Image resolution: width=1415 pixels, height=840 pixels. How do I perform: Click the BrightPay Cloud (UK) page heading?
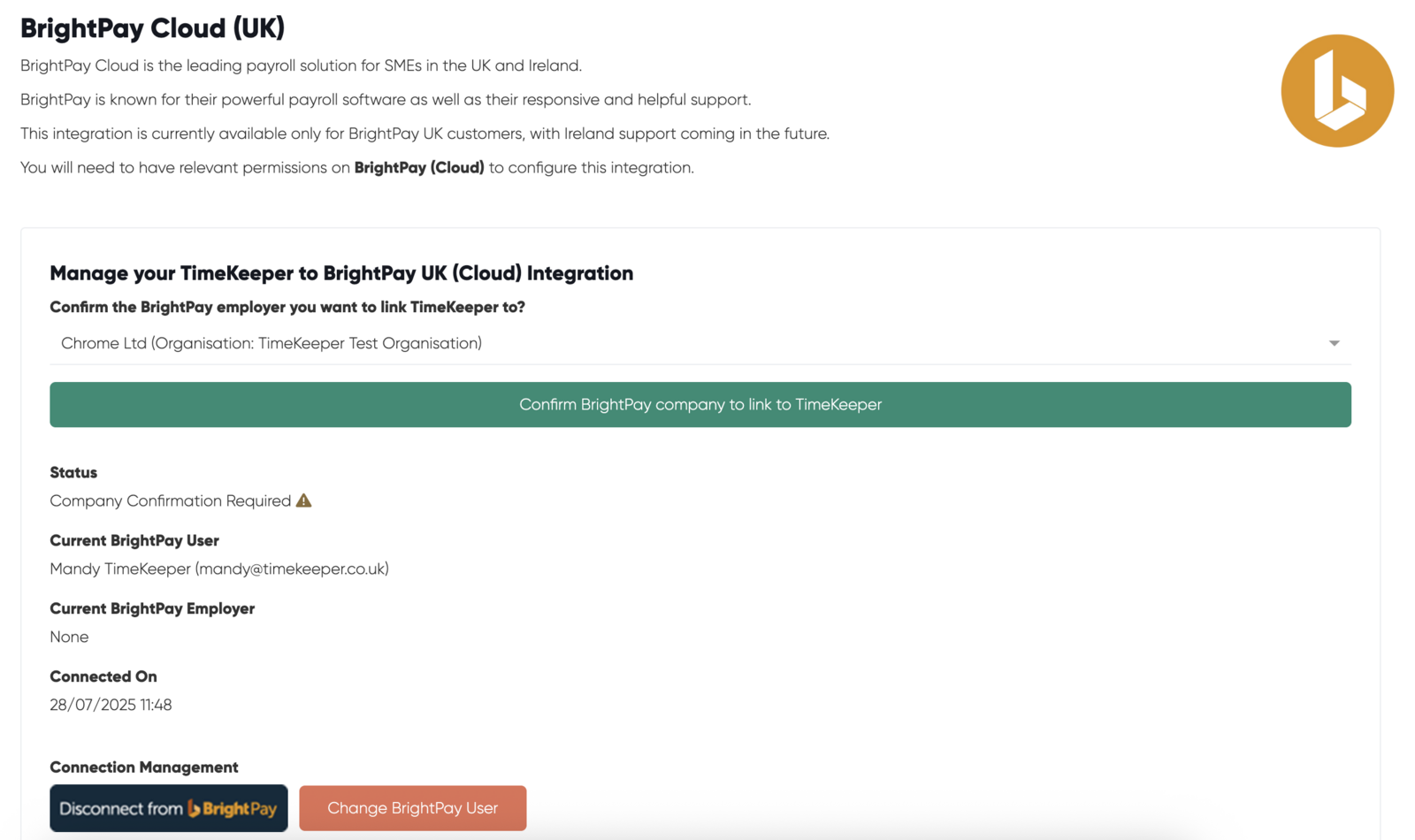click(152, 28)
